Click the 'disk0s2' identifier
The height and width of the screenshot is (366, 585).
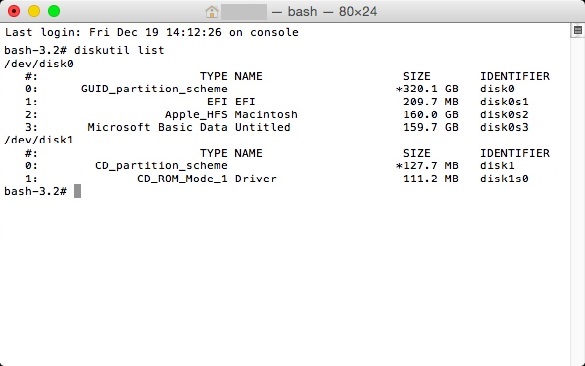coord(504,114)
